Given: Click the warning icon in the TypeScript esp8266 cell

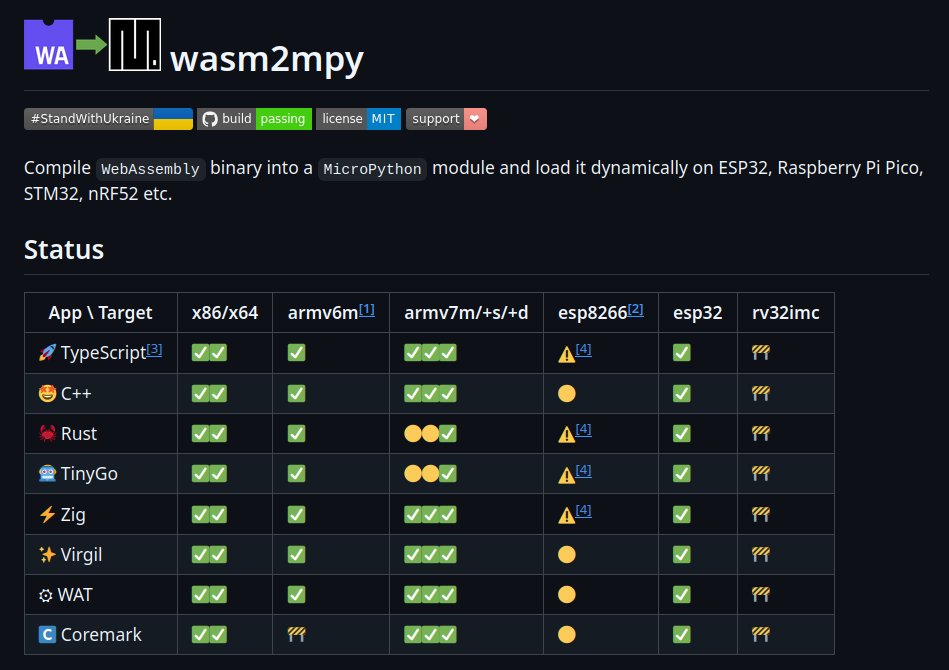Looking at the screenshot, I should point(566,354).
